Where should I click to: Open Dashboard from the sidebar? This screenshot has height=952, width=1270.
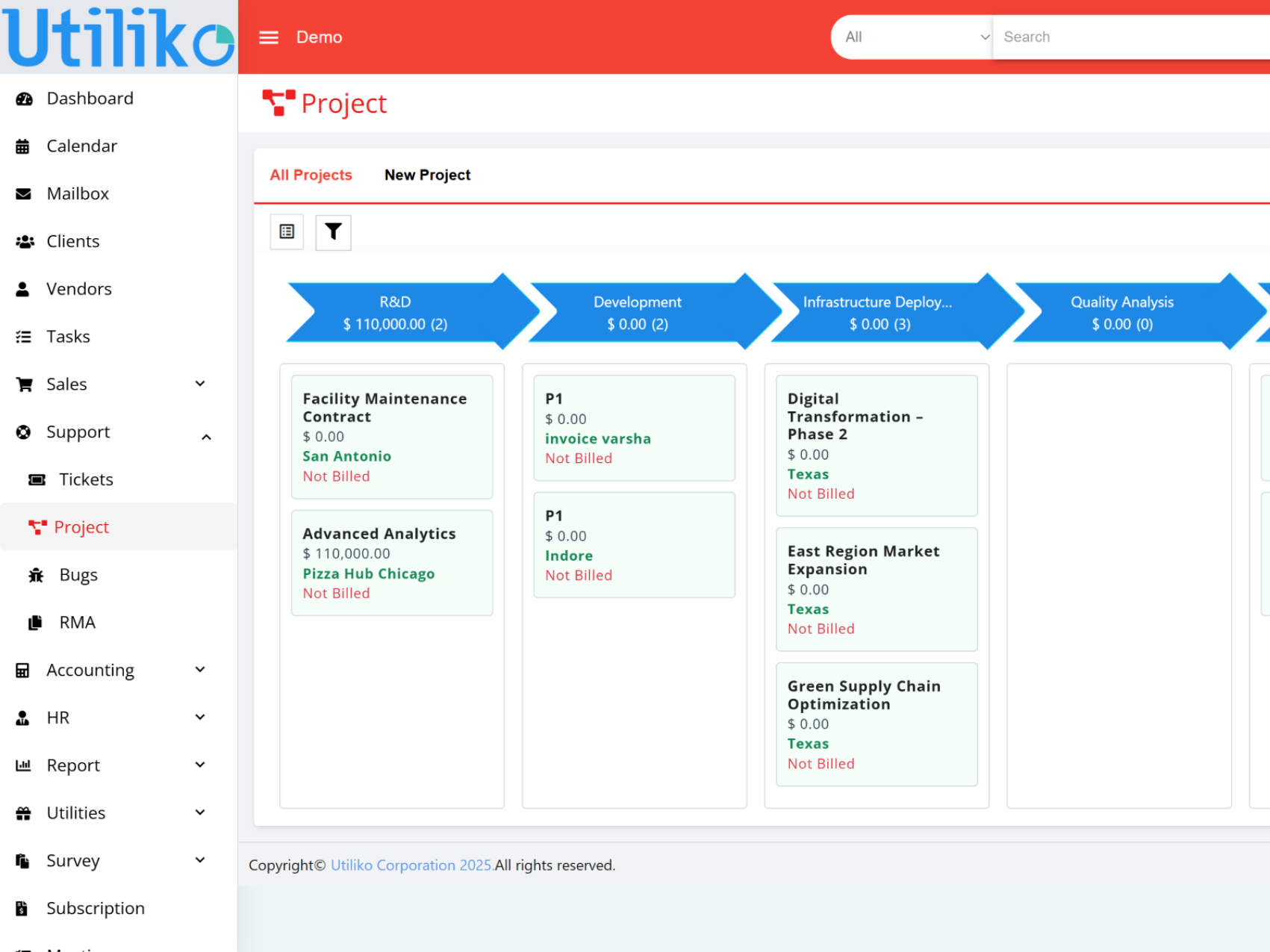coord(90,99)
